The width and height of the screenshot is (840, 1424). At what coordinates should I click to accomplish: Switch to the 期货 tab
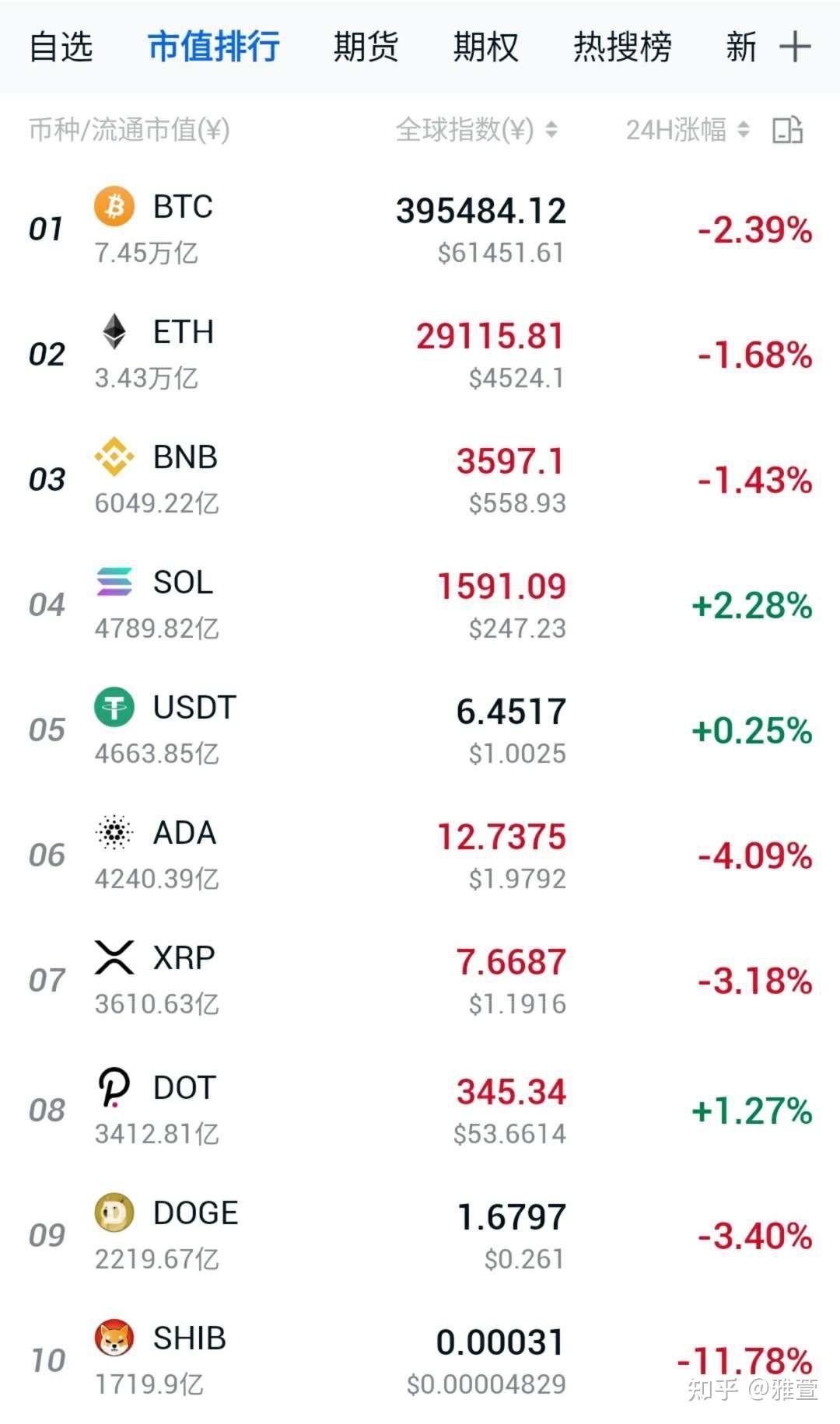coord(366,47)
